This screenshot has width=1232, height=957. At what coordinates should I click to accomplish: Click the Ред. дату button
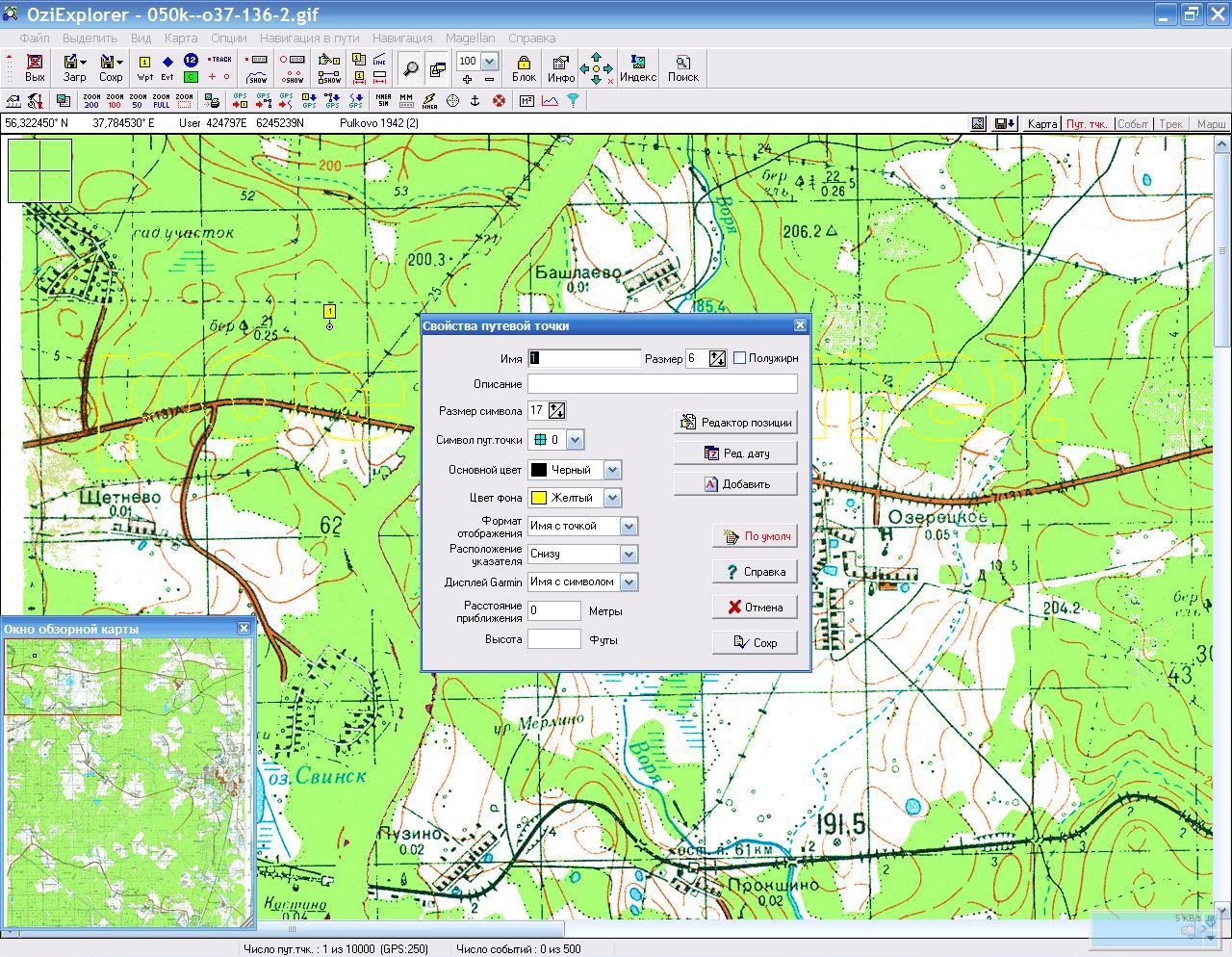pos(735,453)
